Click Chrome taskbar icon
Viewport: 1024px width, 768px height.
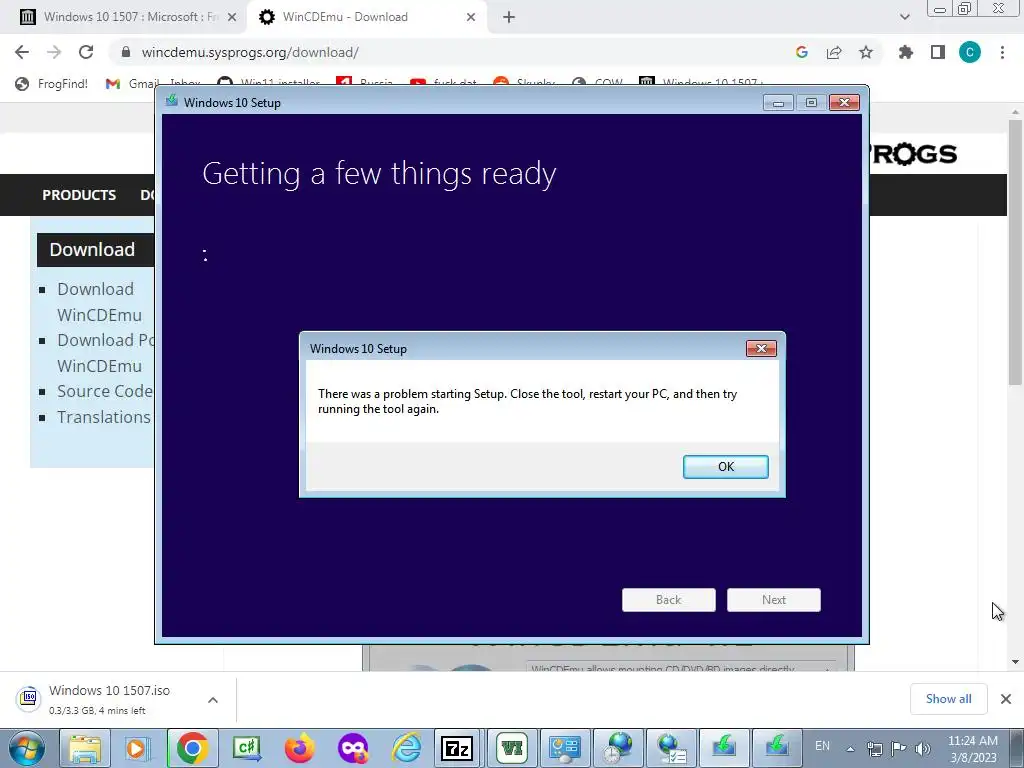click(192, 748)
